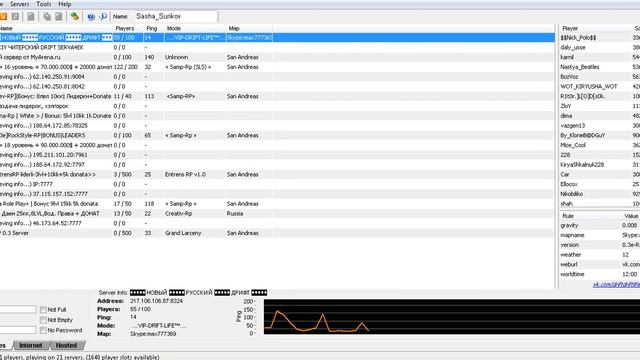640x360 pixels.
Task: Select the 46.173.64.52:7777 server row
Action: coord(278,223)
